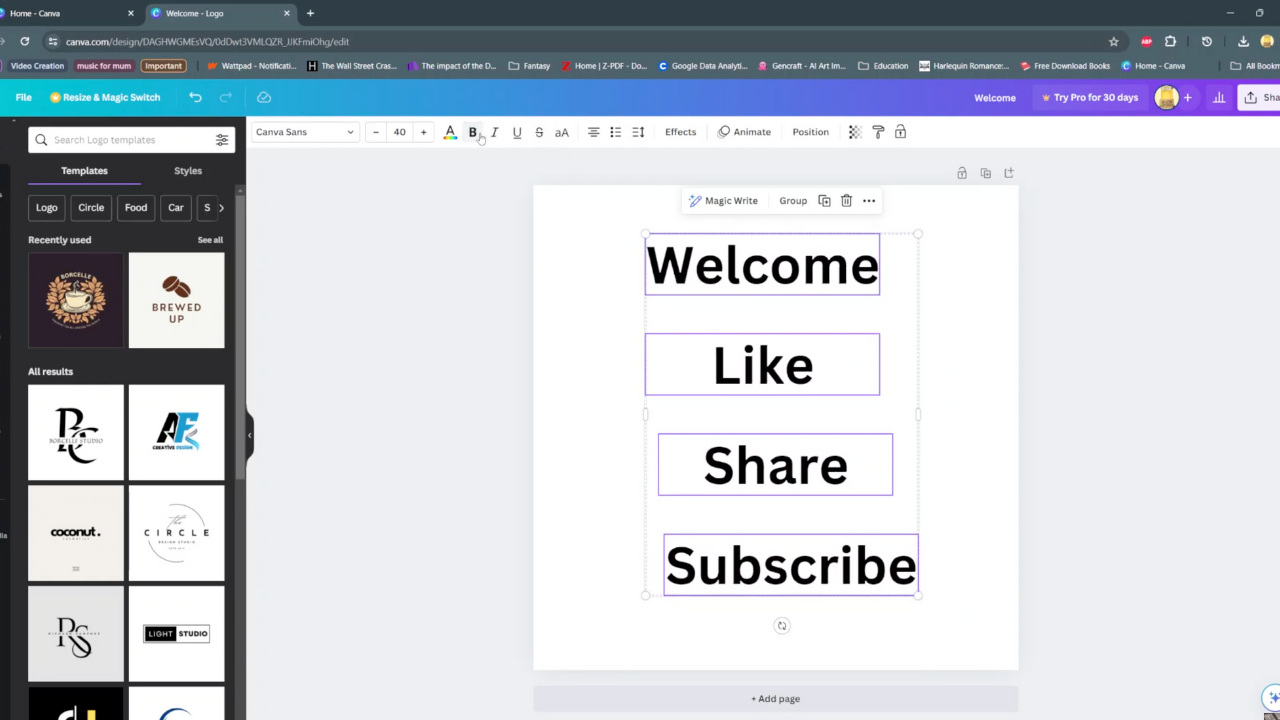1280x720 pixels.
Task: Select the Brewed Up logo template
Action: (x=176, y=300)
